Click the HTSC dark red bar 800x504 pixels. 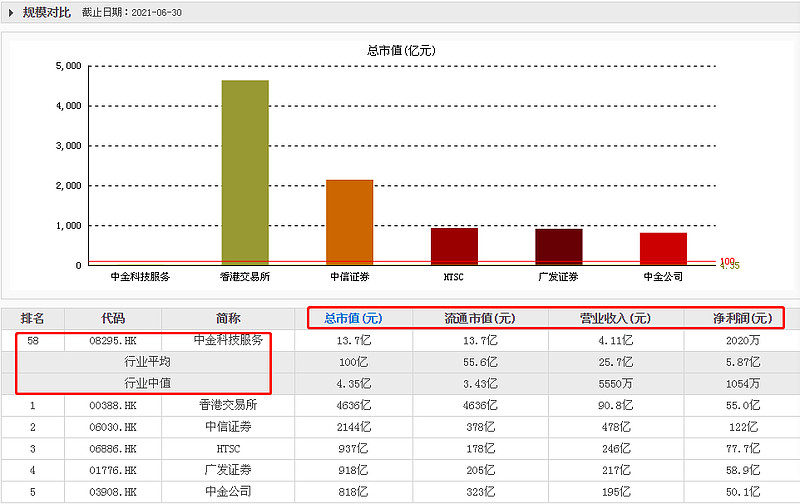[x=454, y=246]
